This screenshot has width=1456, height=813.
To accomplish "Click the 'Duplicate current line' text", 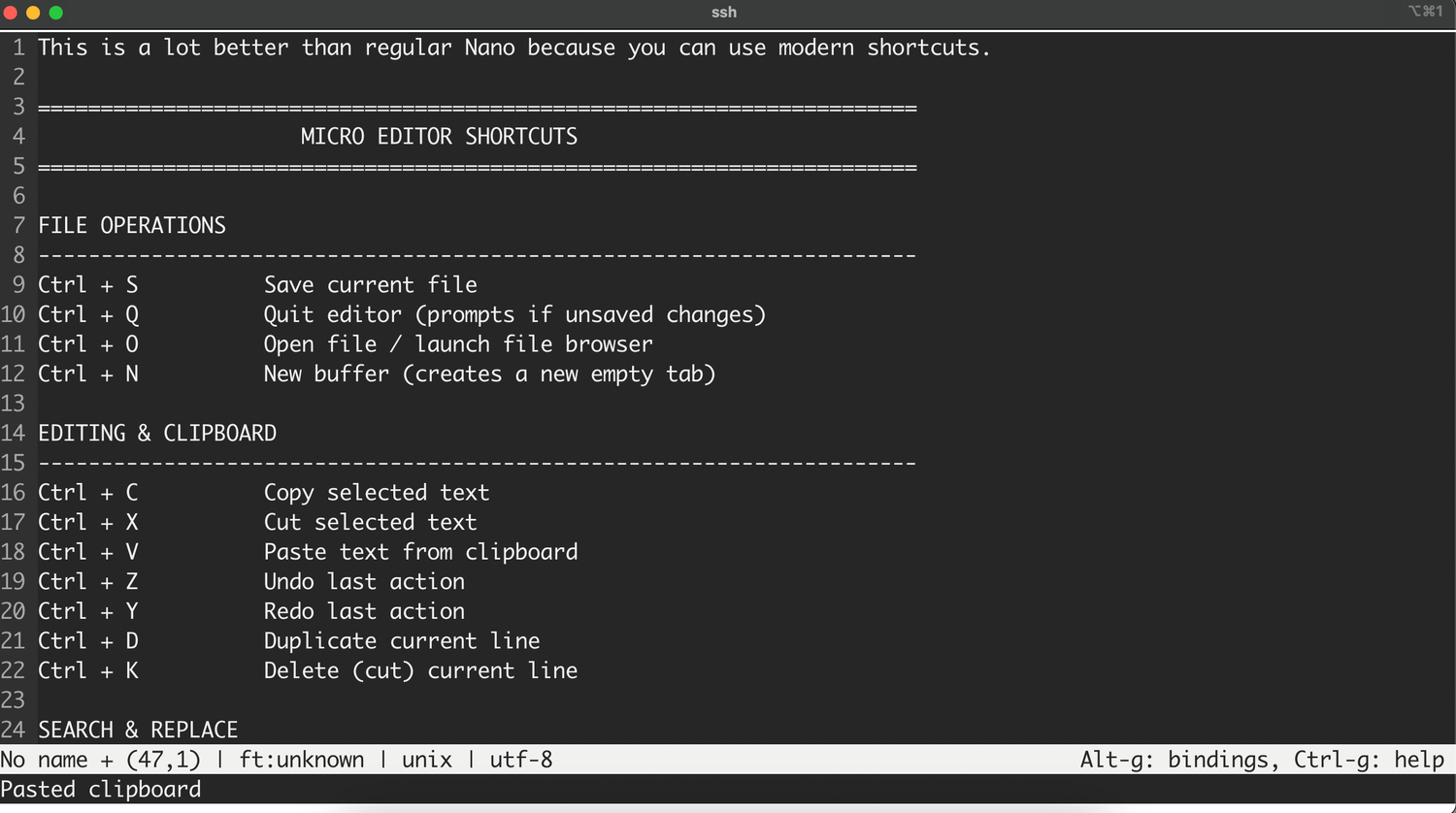I will [402, 641].
